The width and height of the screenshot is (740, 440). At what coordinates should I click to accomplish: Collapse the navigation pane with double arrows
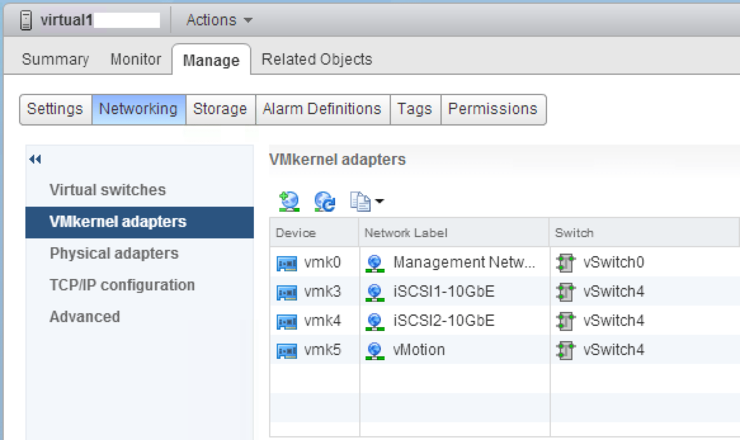(35, 160)
